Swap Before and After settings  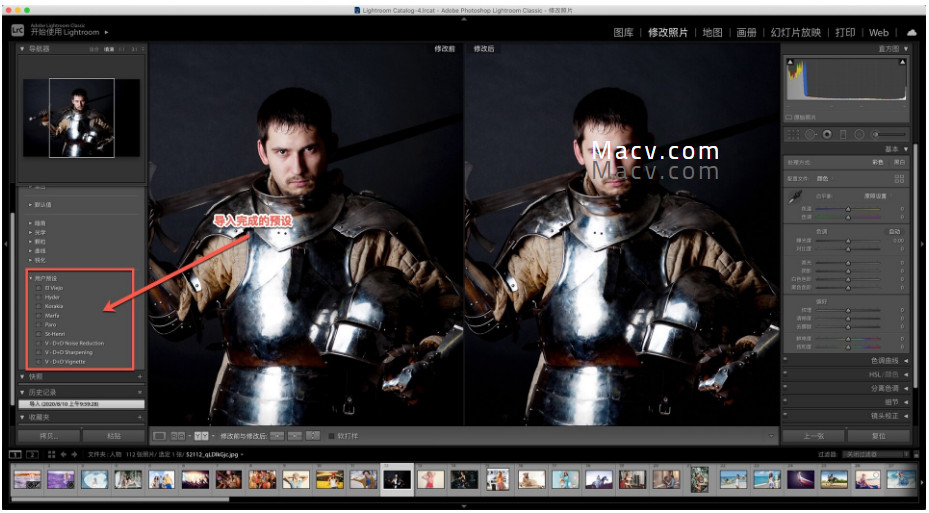tap(313, 436)
